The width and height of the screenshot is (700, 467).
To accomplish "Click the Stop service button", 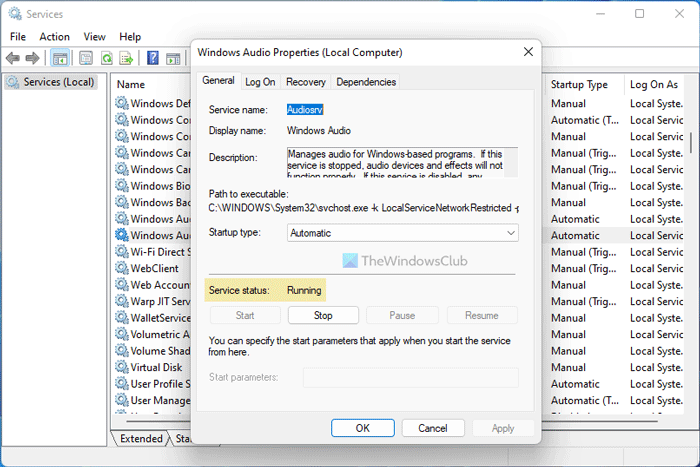I will pos(323,315).
